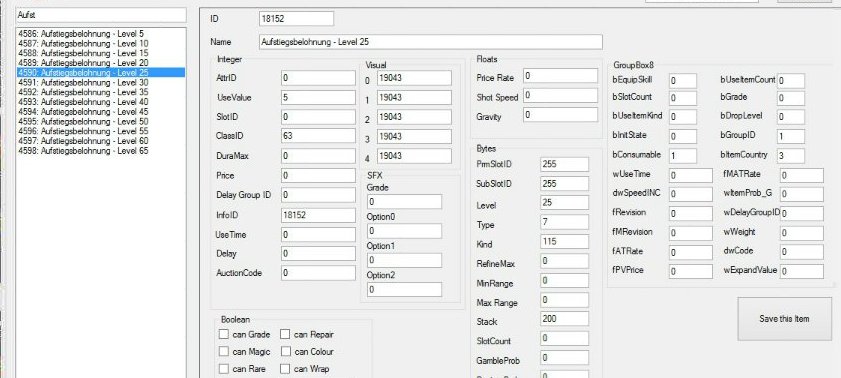The image size is (841, 378).
Task: Click the GambleProb input field
Action: pos(564,358)
